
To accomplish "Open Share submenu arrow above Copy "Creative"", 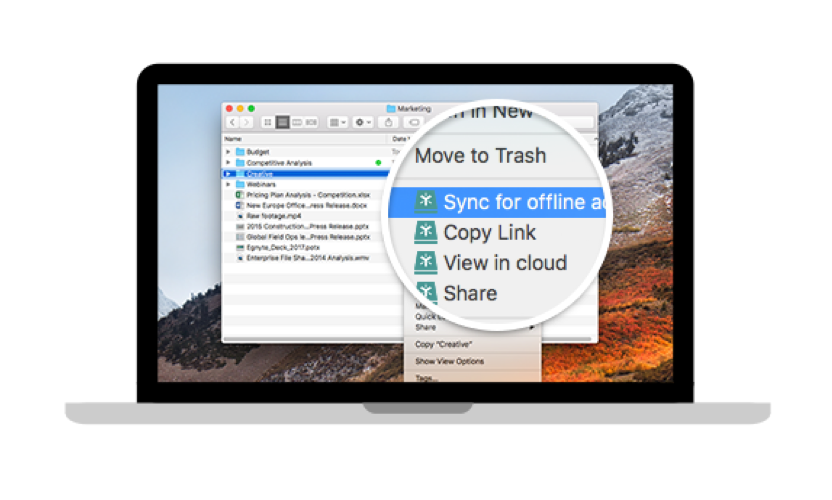I will [x=531, y=327].
